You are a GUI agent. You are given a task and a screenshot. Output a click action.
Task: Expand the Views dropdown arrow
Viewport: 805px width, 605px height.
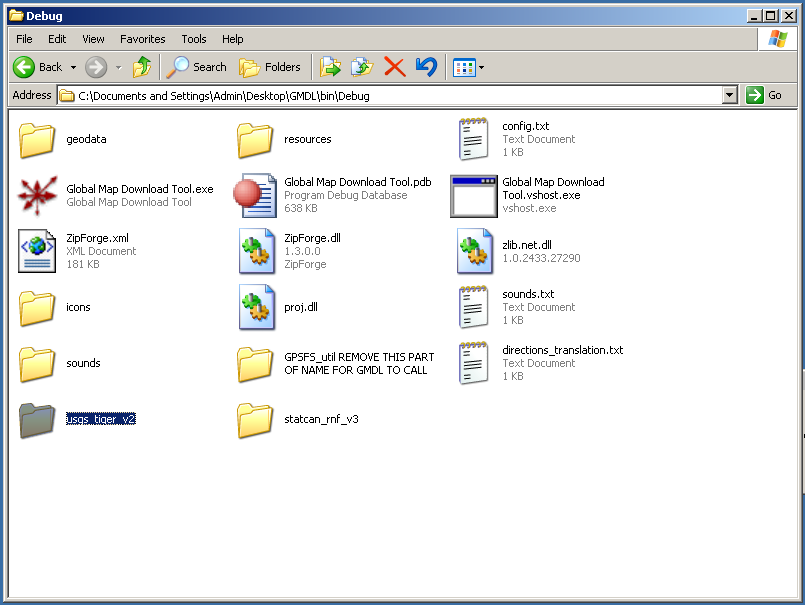[482, 68]
